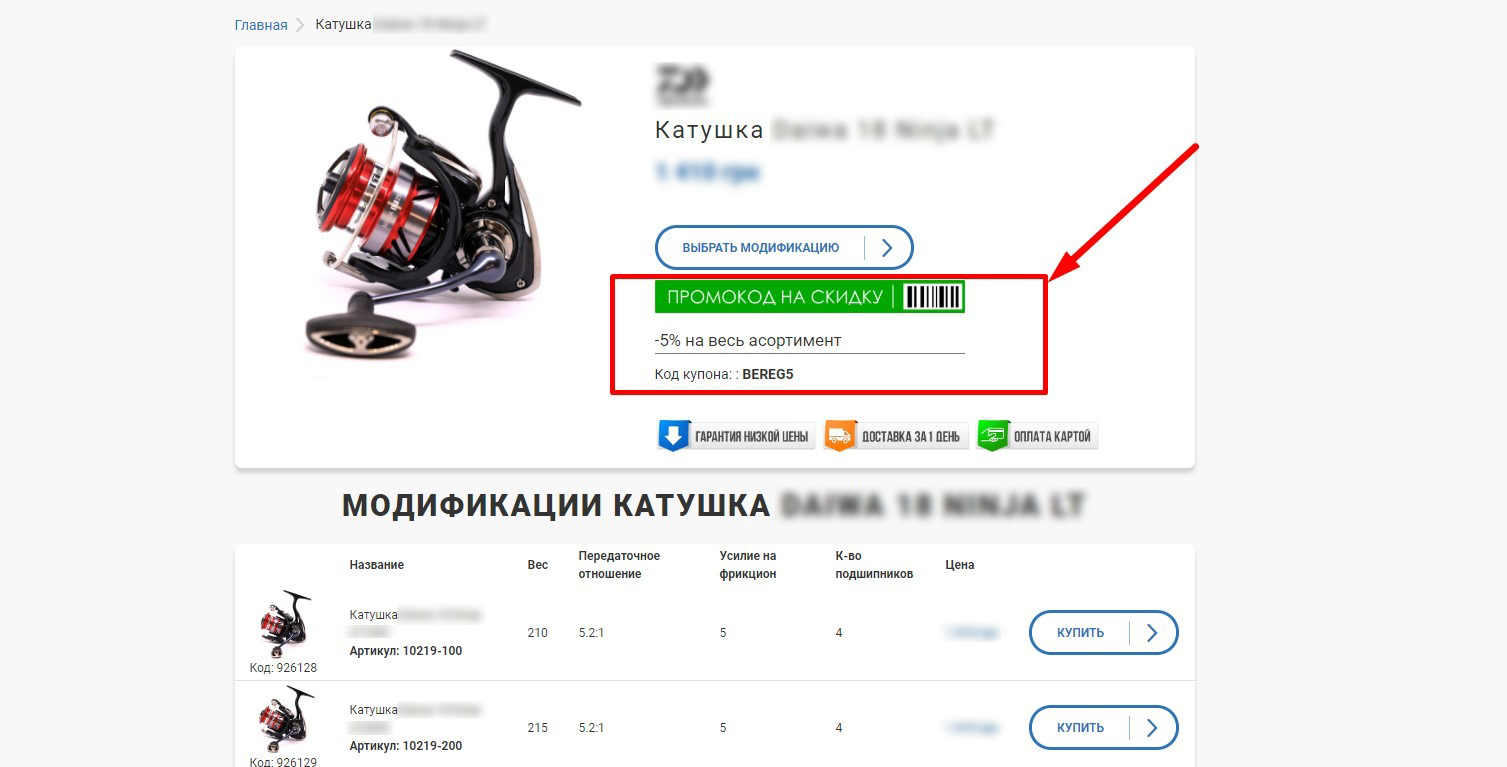Click the Выбрать модификацию button
Viewport: 1507px width, 767px height.
(x=784, y=248)
